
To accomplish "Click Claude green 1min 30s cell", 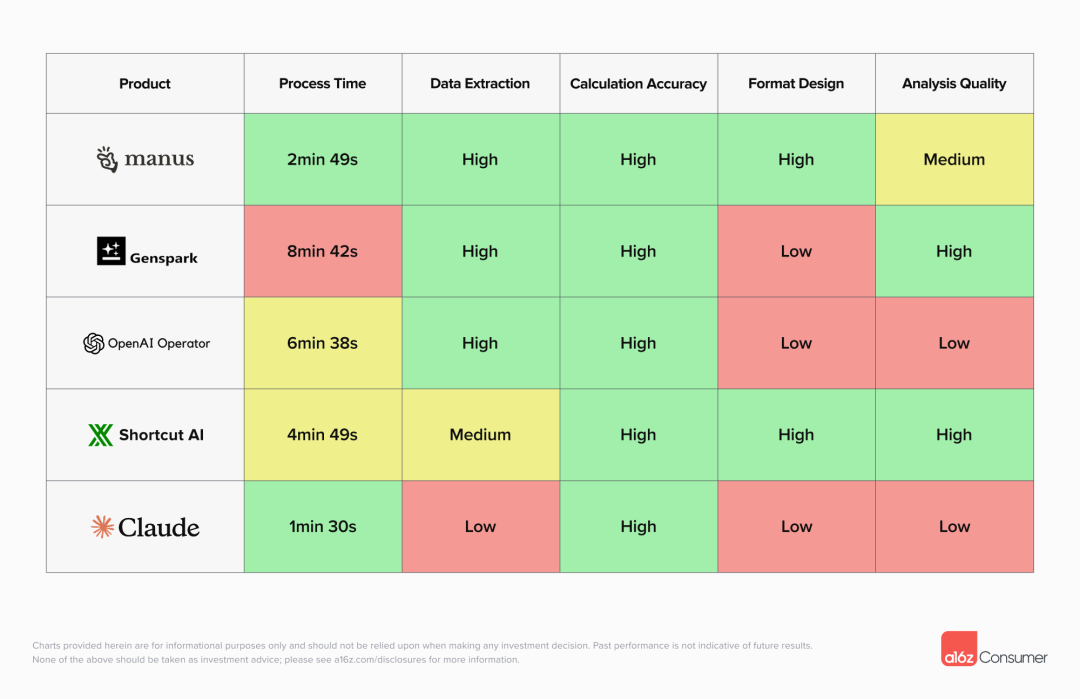I will click(x=322, y=527).
